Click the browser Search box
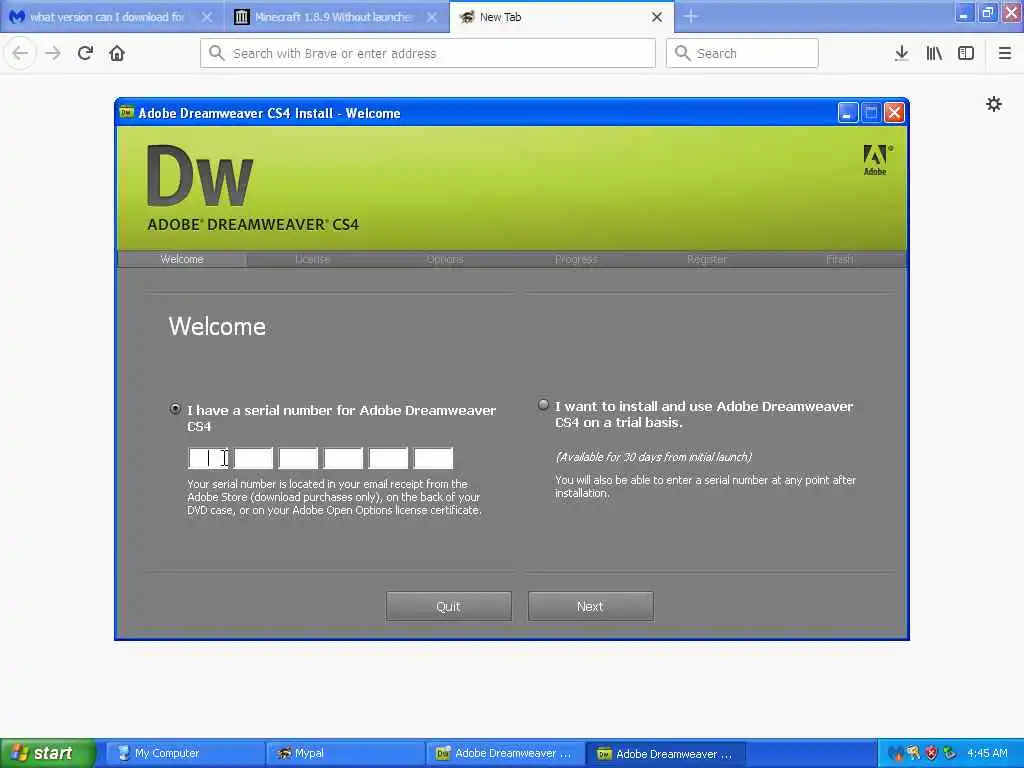 pyautogui.click(x=742, y=53)
